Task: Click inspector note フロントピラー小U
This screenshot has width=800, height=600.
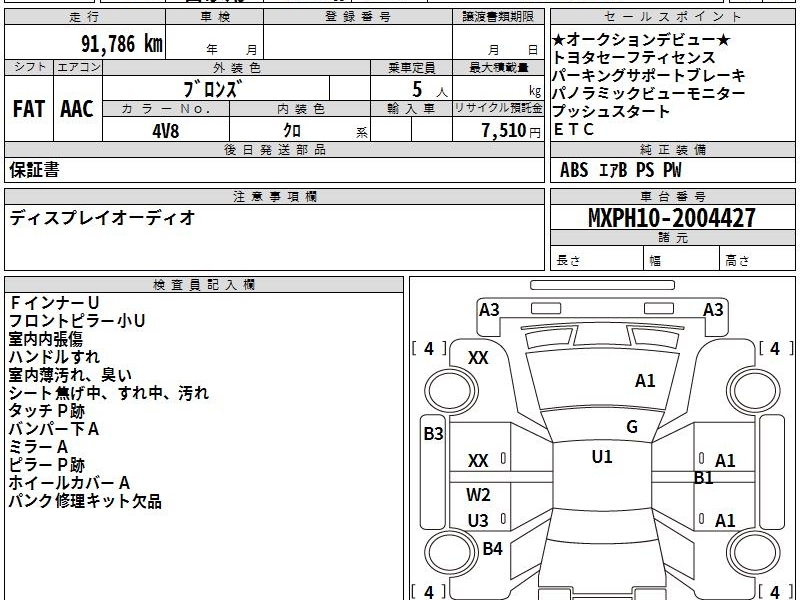Action: click(x=77, y=320)
